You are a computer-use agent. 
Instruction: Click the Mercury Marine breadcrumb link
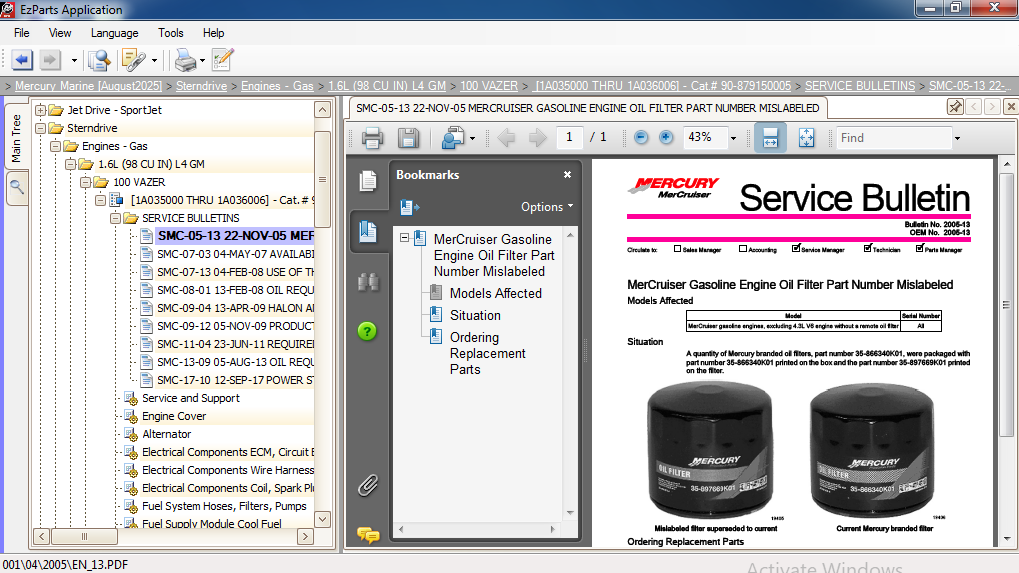coord(88,86)
